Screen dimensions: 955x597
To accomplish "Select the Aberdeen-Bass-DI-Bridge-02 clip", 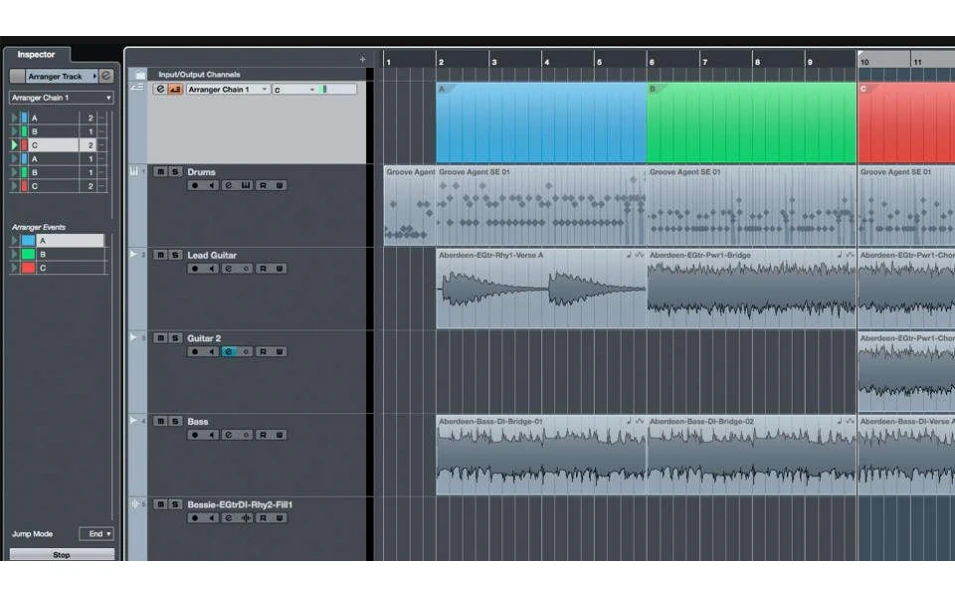I will coord(752,454).
